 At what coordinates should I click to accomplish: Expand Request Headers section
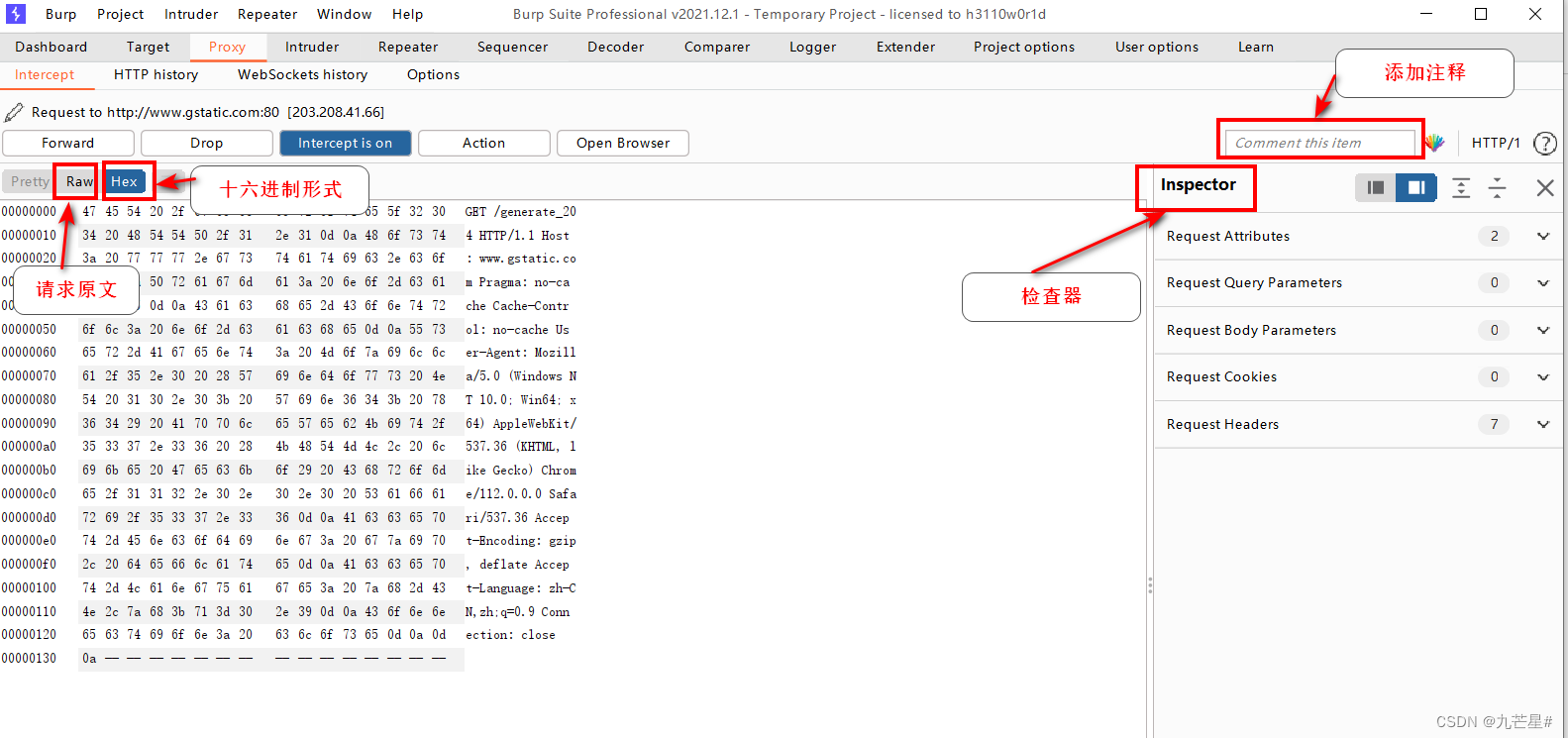tap(1543, 424)
